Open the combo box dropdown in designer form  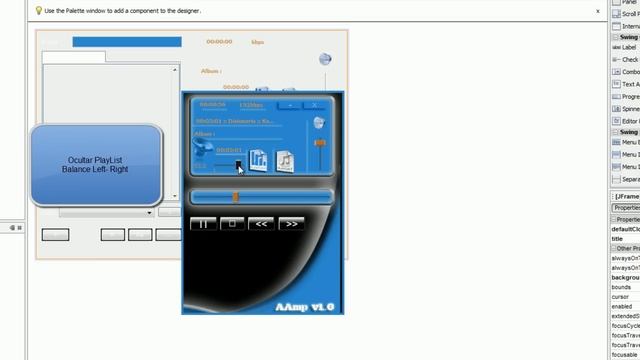coord(149,213)
